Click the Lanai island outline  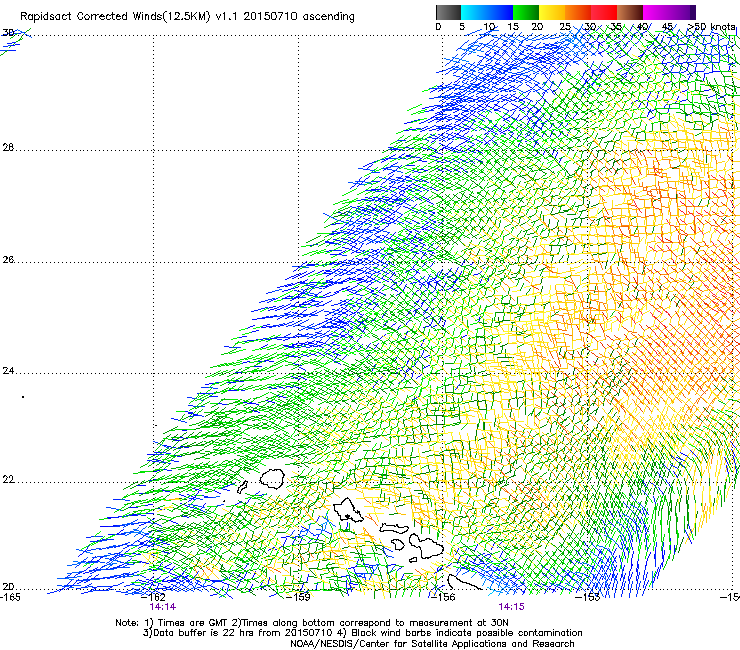399,545
